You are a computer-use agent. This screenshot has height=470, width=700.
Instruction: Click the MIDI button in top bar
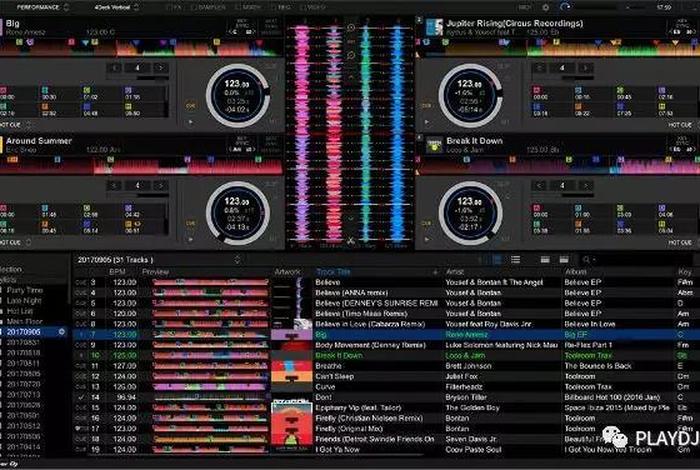[525, 8]
